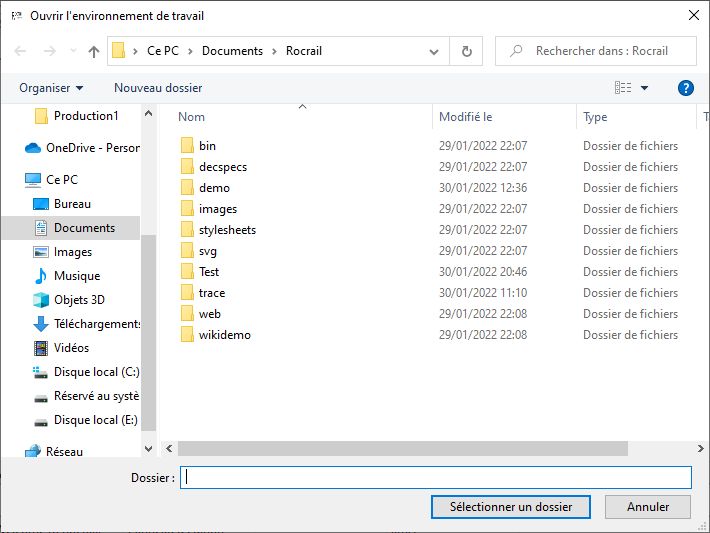Select the wikidemo folder icon
Screen dimensions: 710x533
[187, 335]
